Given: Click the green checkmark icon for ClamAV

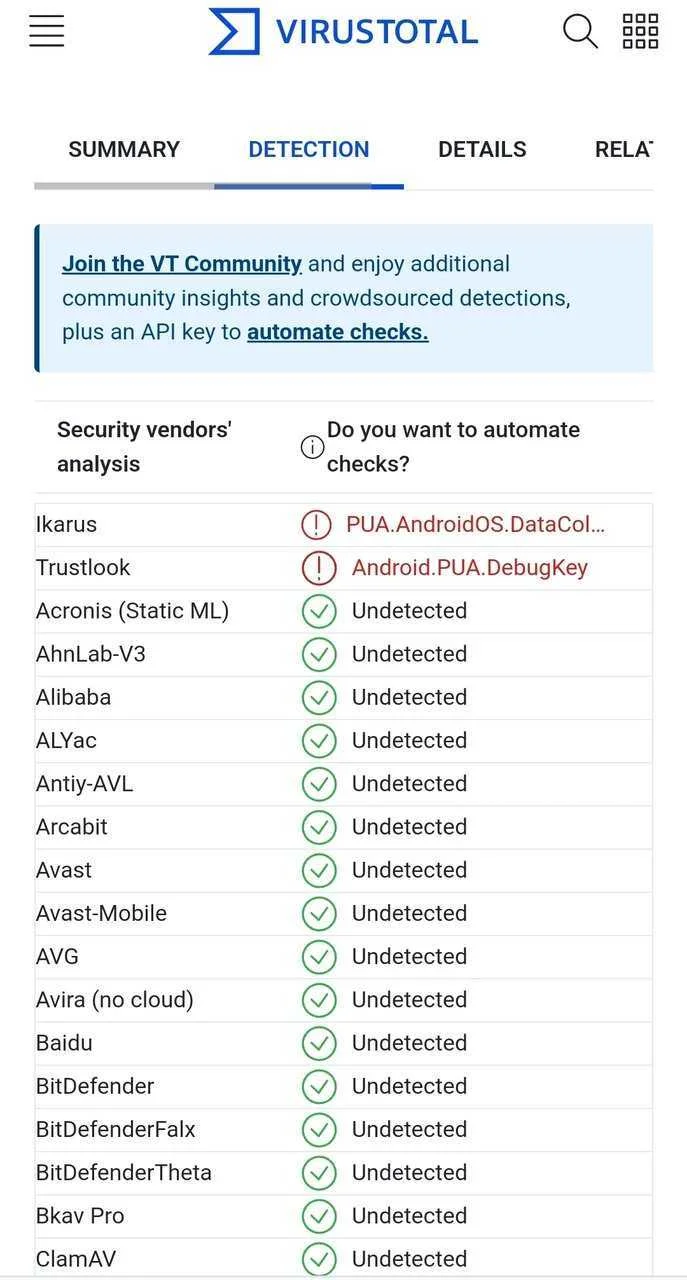Looking at the screenshot, I should (x=319, y=1259).
